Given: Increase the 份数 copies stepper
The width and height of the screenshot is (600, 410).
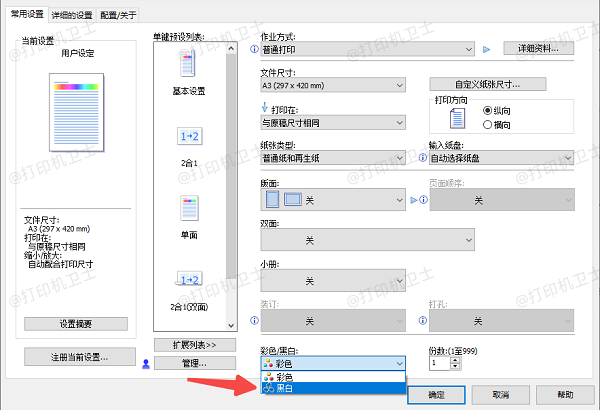Looking at the screenshot, I should coord(455,360).
